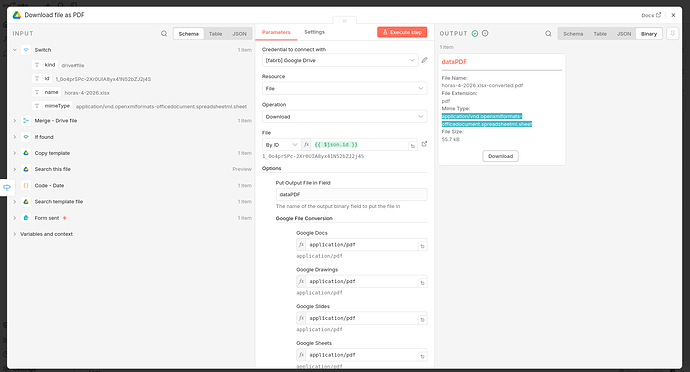Switch INPUT view to JSON
This screenshot has height=372, width=690.
(239, 33)
